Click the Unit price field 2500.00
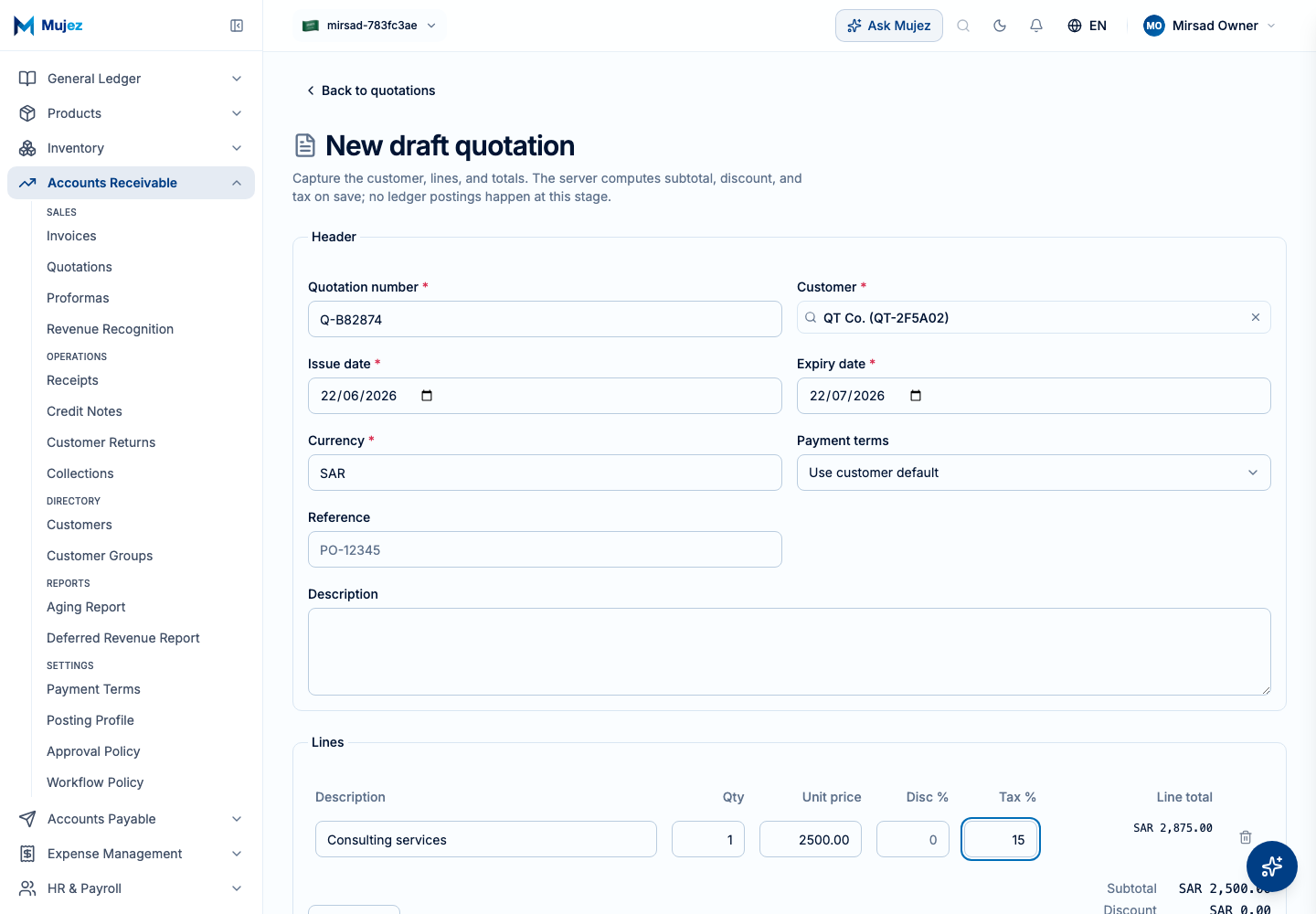Image resolution: width=1316 pixels, height=914 pixels. (811, 839)
